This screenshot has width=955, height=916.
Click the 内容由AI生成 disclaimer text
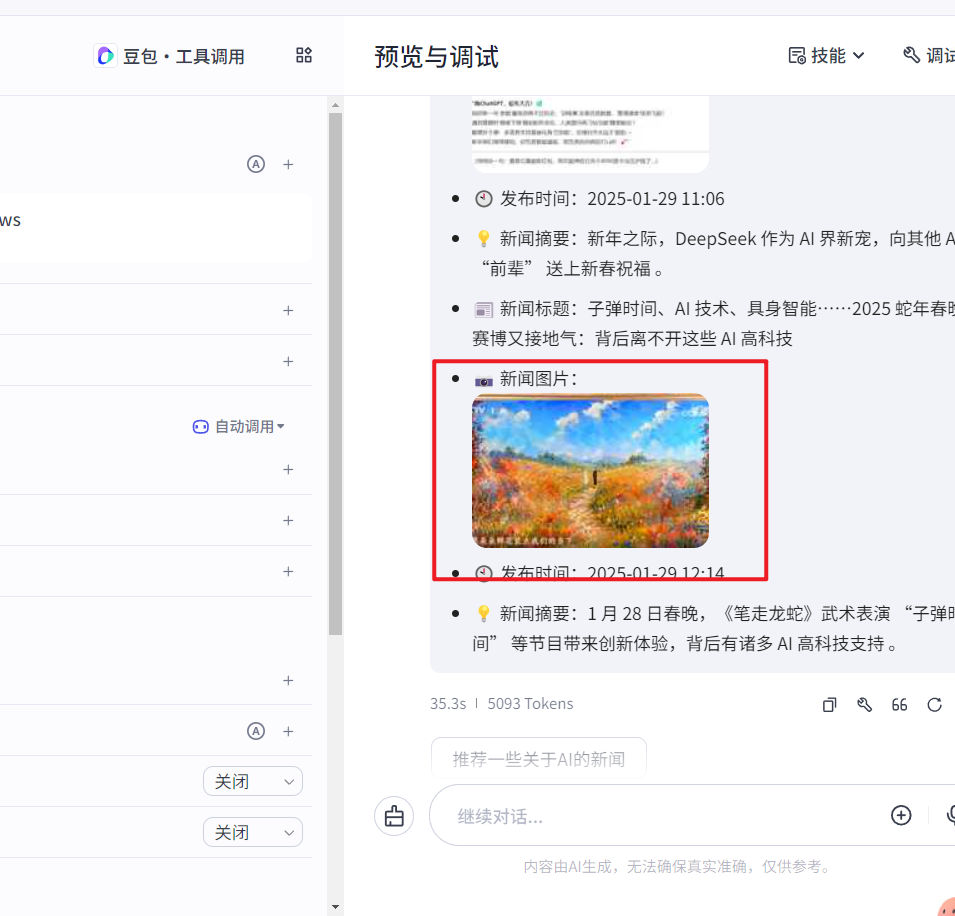[x=678, y=866]
